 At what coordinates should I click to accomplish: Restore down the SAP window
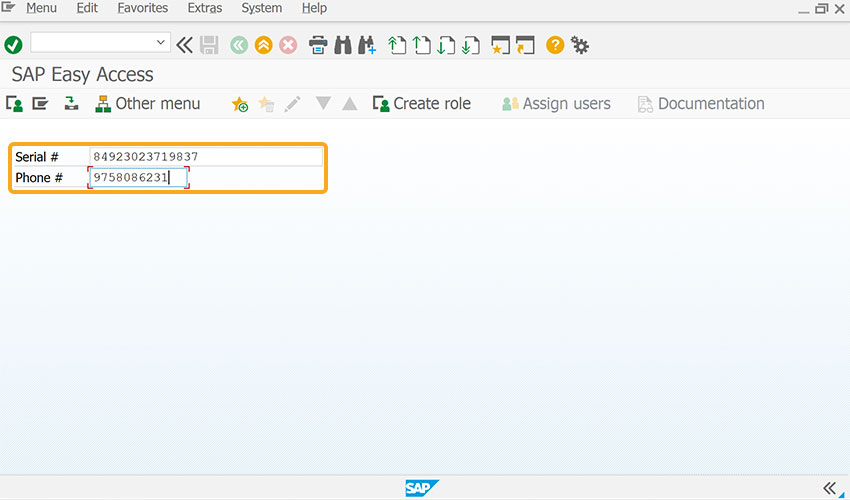(x=822, y=8)
